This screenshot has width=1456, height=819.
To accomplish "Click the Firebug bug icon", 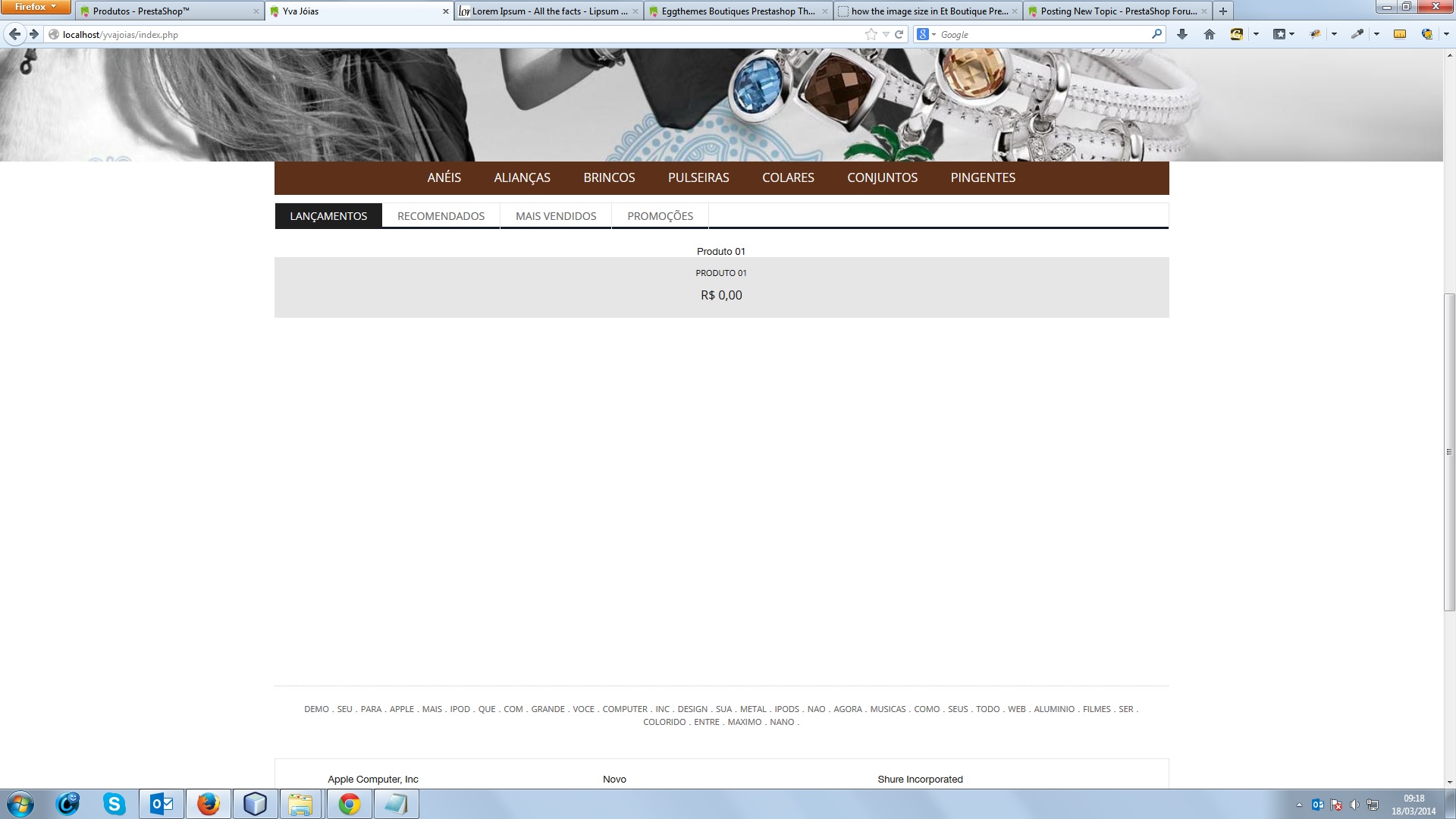I will (1316, 34).
